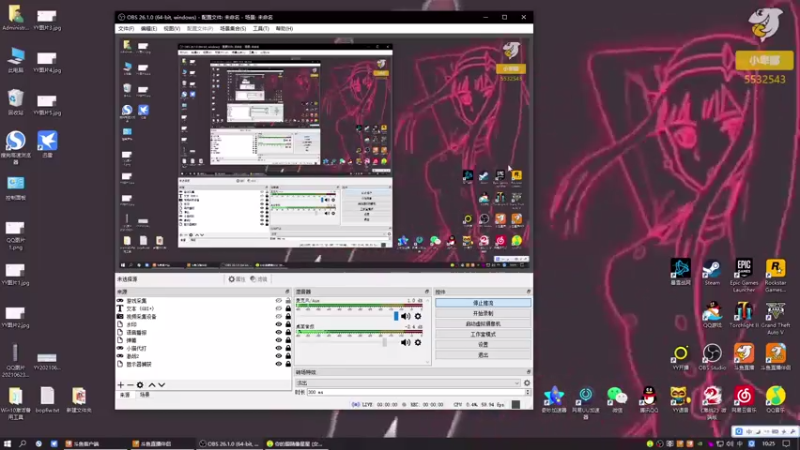
Task: Select the Recycle Bin desktop icon
Action: click(x=15, y=102)
